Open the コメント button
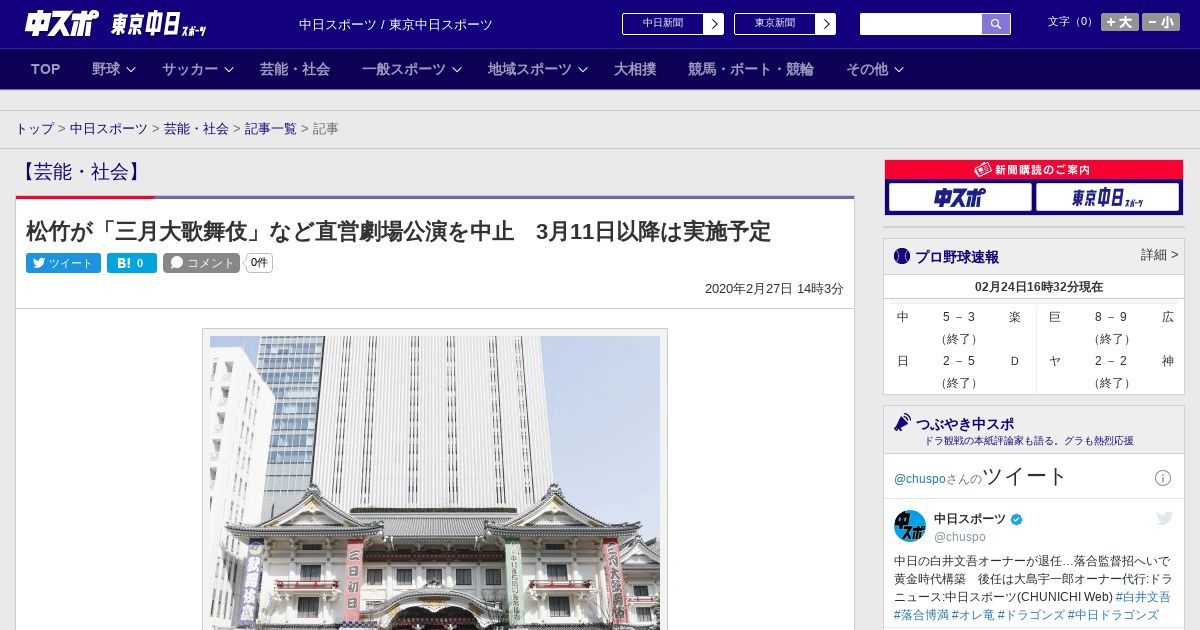This screenshot has width=1200, height=630. click(201, 263)
